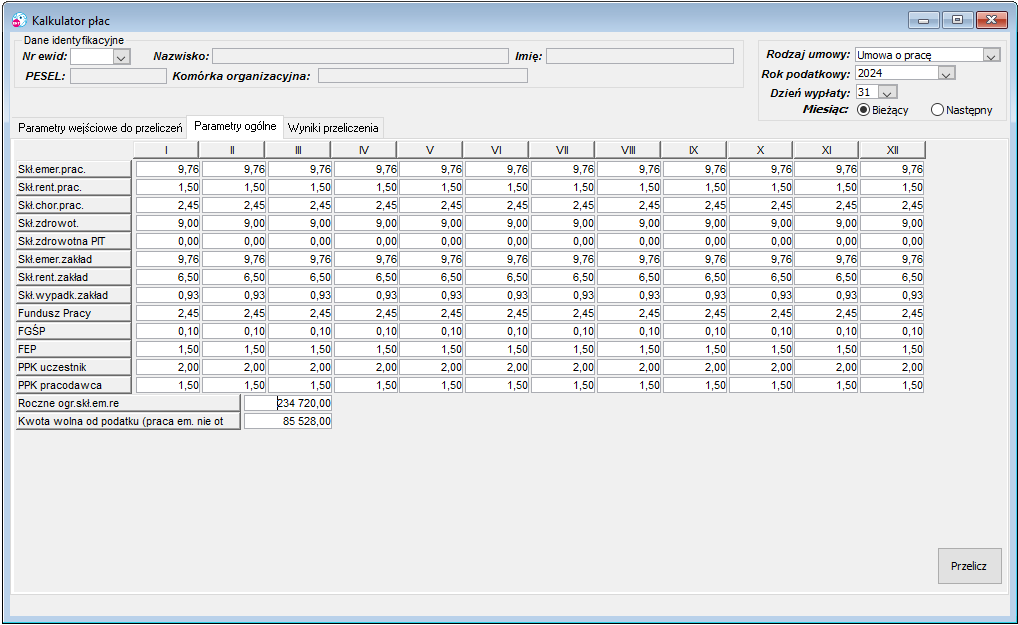Click the Skł.zdrowotna PIT row label
1018x625 pixels.
pyautogui.click(x=73, y=241)
